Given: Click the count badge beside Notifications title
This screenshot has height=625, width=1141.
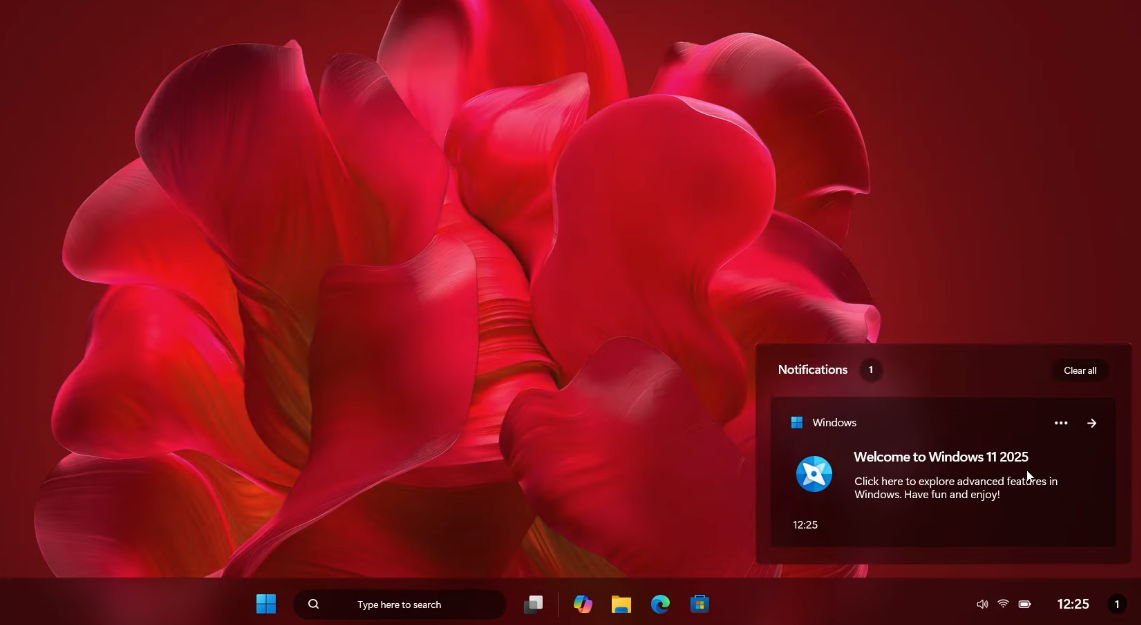Looking at the screenshot, I should [871, 370].
